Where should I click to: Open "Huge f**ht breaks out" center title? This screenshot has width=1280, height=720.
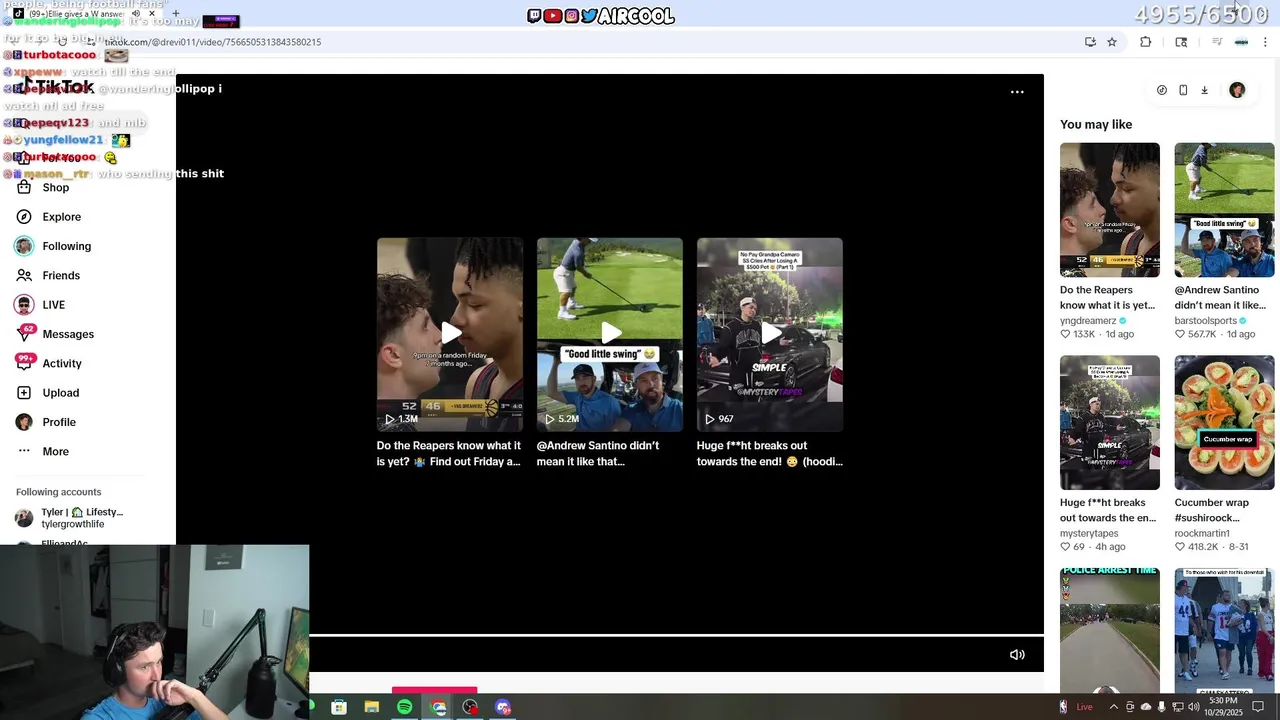coord(770,453)
